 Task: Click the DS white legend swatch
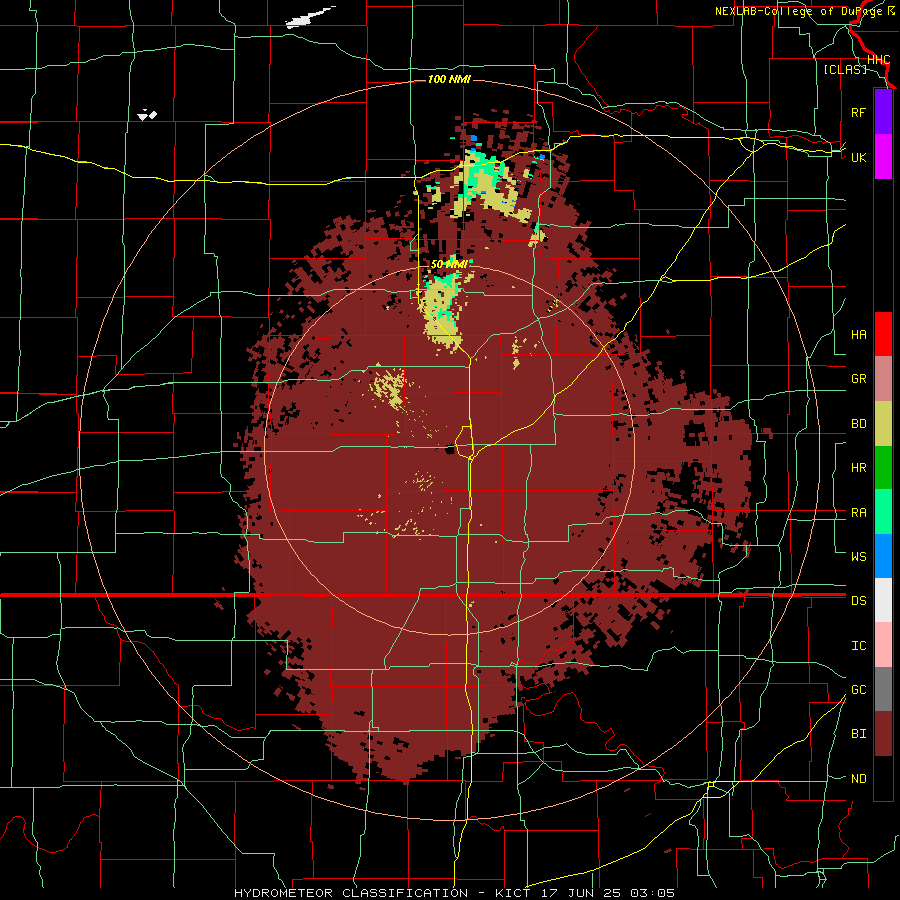(883, 600)
